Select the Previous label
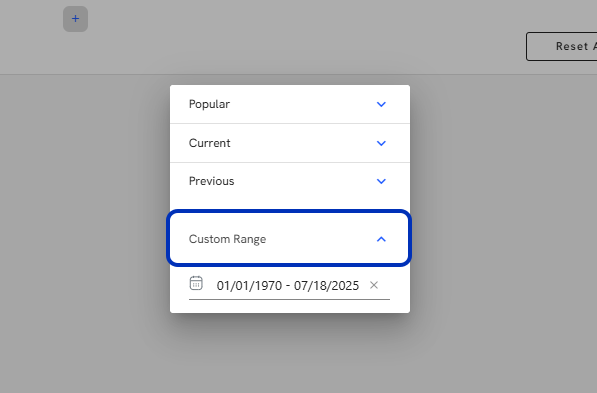This screenshot has width=597, height=393. click(212, 181)
